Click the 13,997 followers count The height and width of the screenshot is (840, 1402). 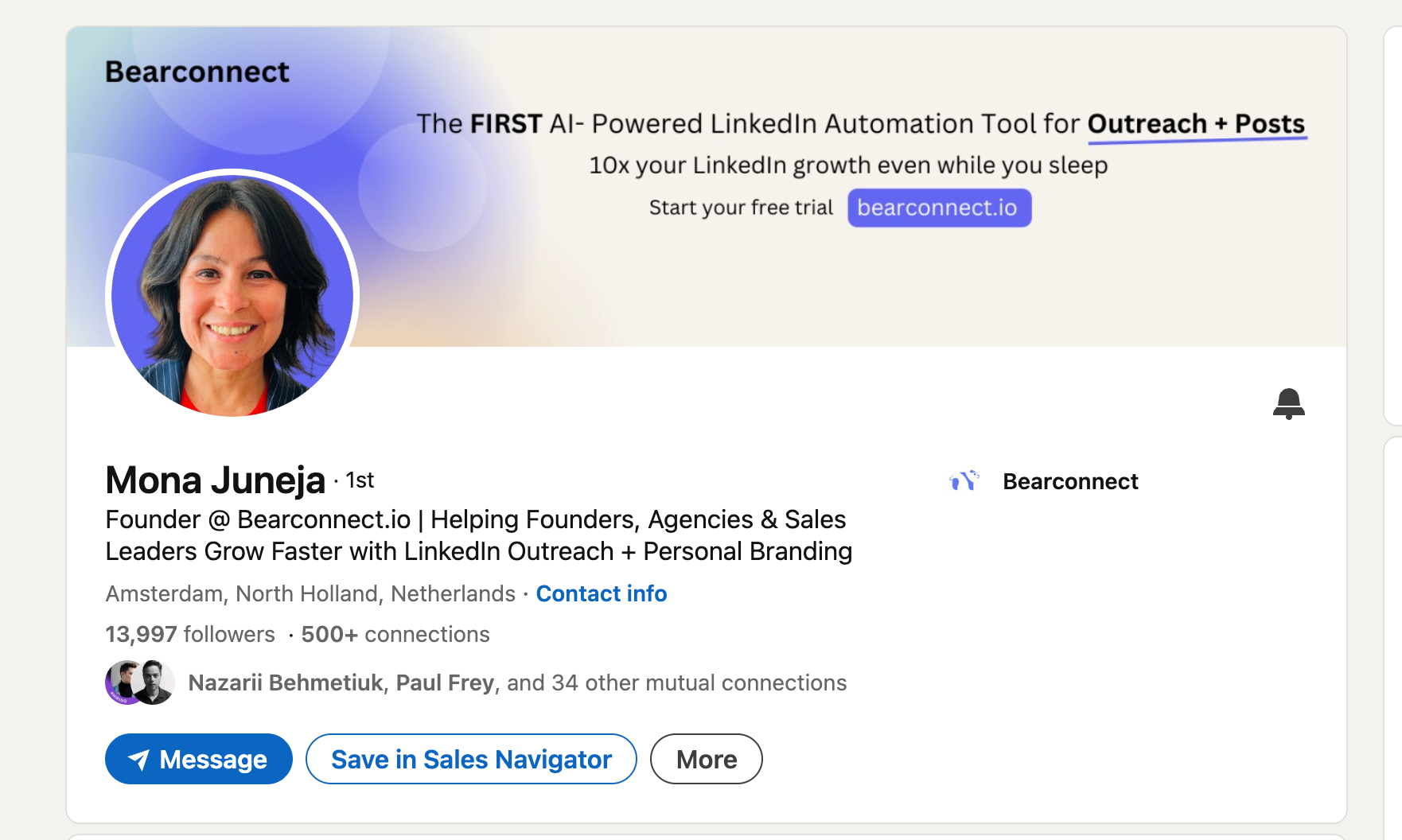point(189,634)
